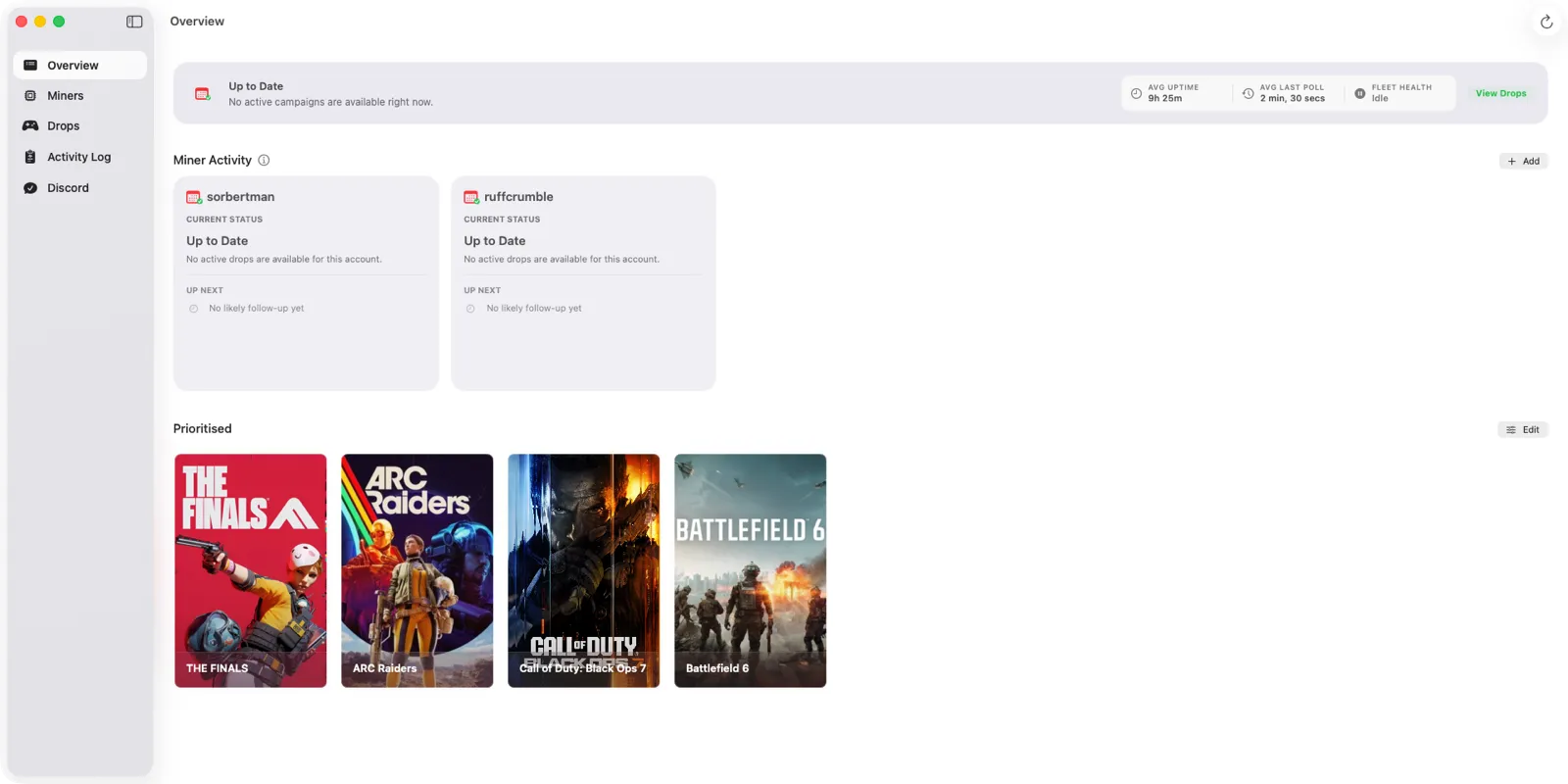The width and height of the screenshot is (1568, 784).
Task: Click sorbertman's No likely follow-up text
Action: [257, 309]
